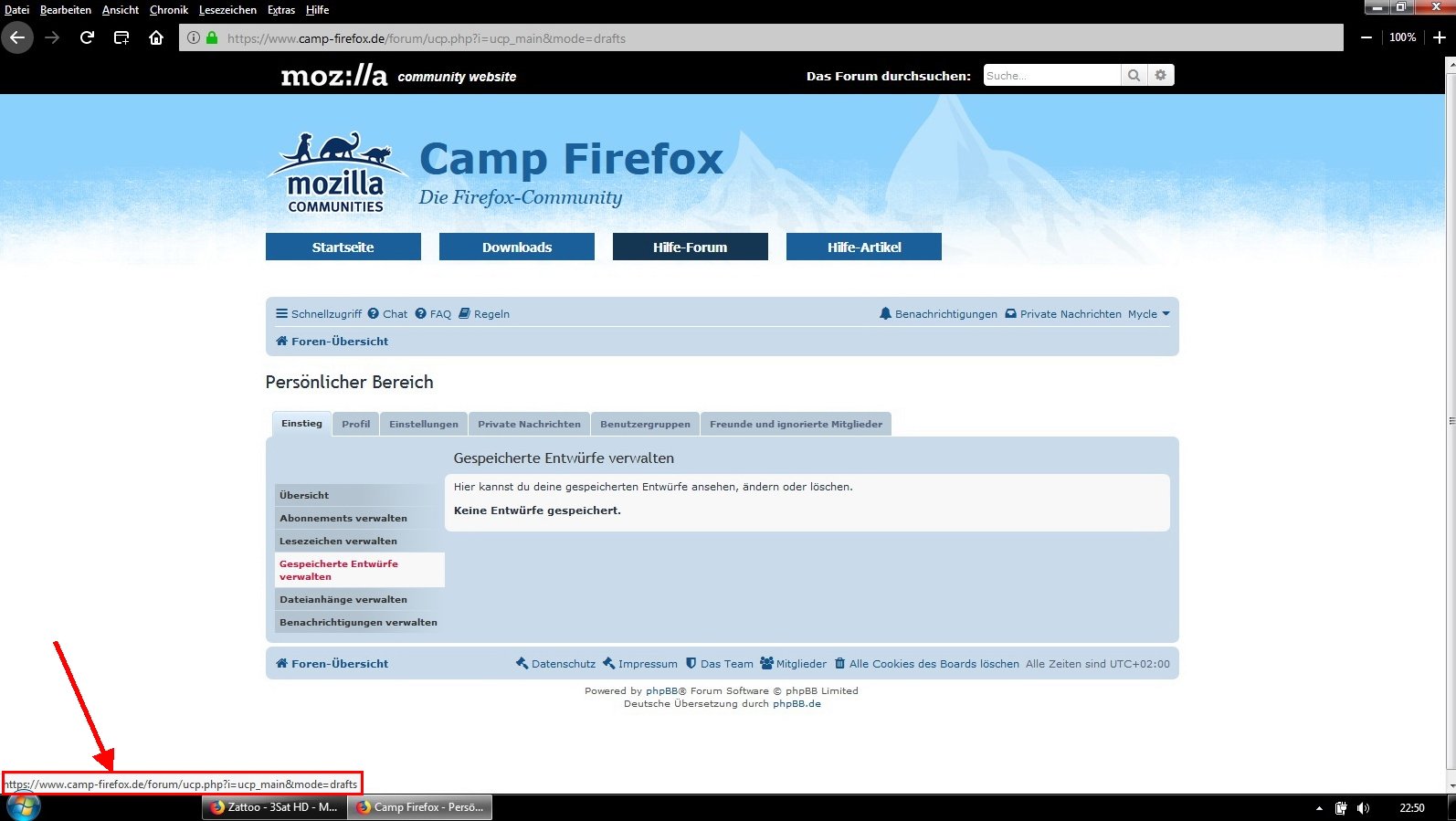Screen dimensions: 1456x821
Task: Open a new tab from the toolbar icon
Action: click(x=121, y=37)
